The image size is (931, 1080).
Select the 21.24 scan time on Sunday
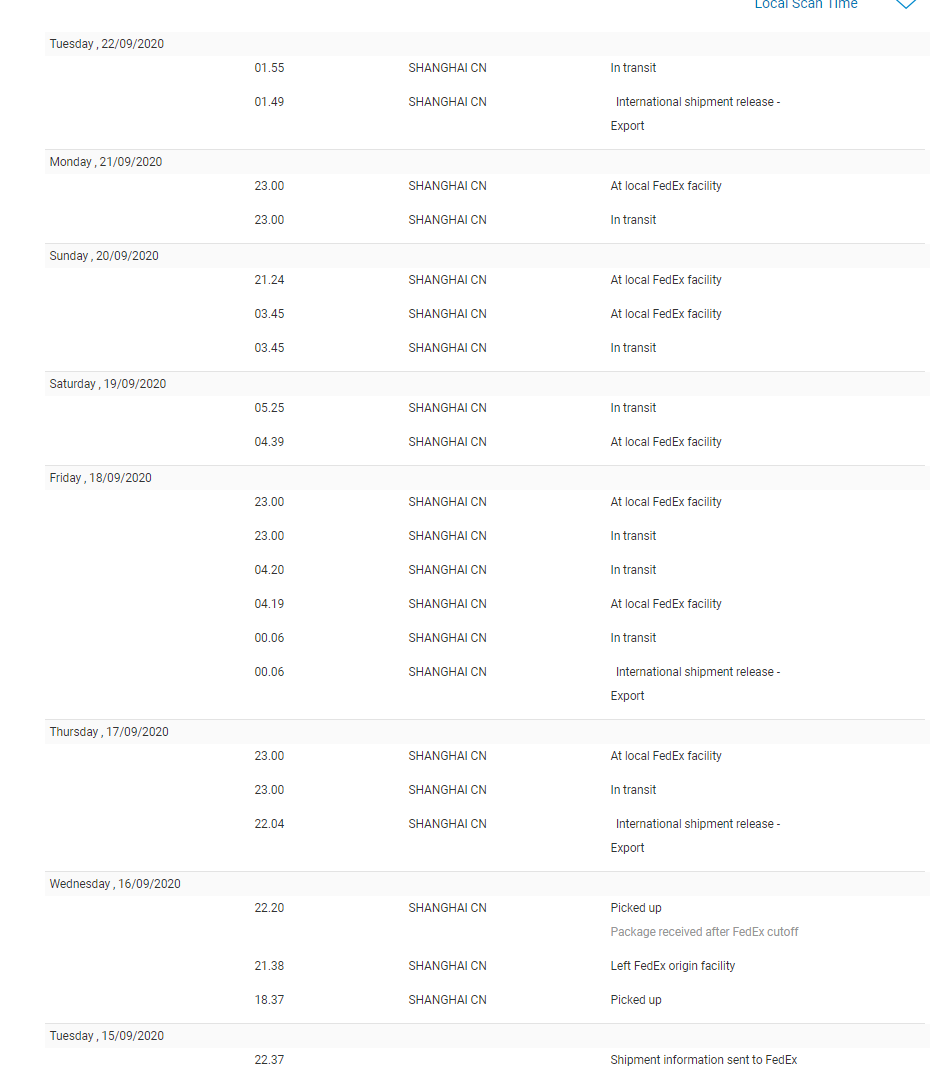[269, 280]
